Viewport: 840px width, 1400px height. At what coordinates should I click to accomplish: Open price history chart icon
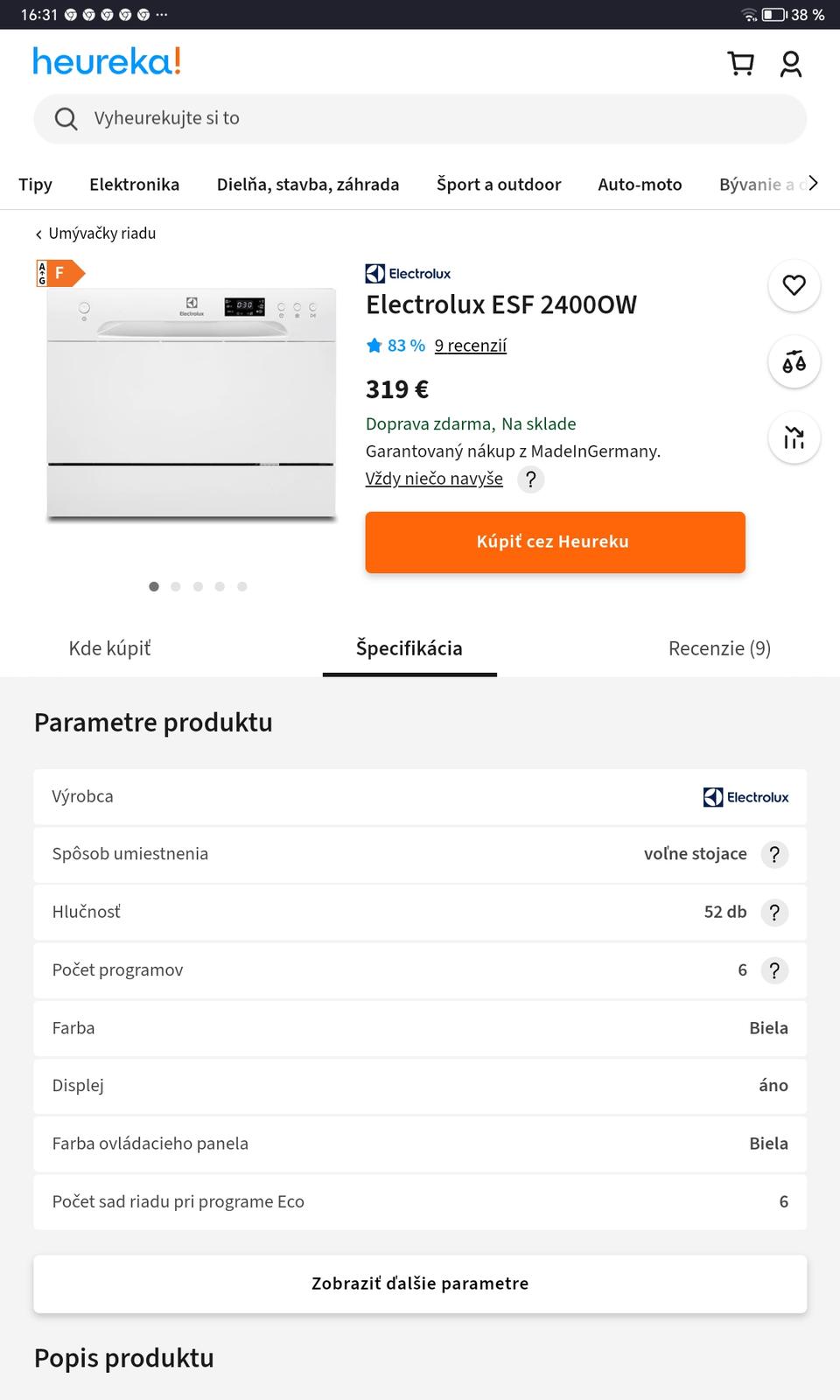(x=794, y=437)
